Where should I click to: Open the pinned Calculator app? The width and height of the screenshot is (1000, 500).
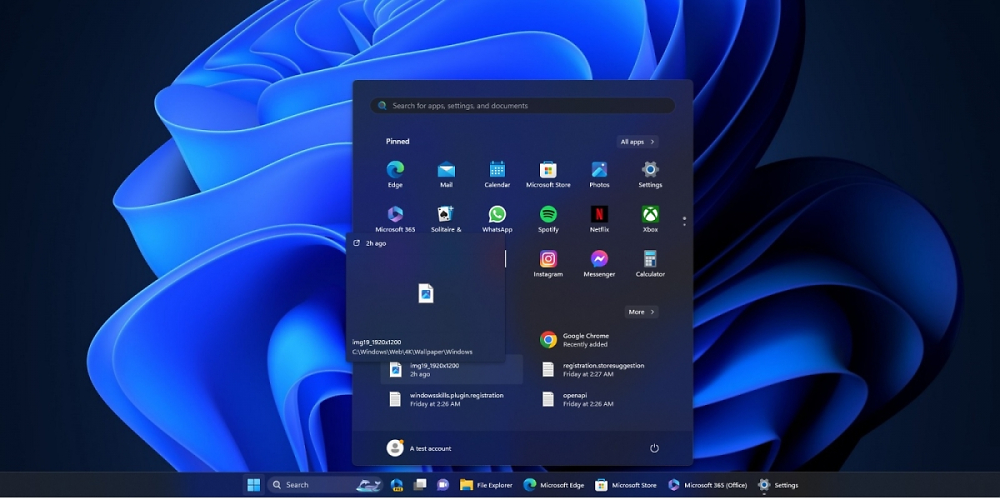pyautogui.click(x=650, y=263)
